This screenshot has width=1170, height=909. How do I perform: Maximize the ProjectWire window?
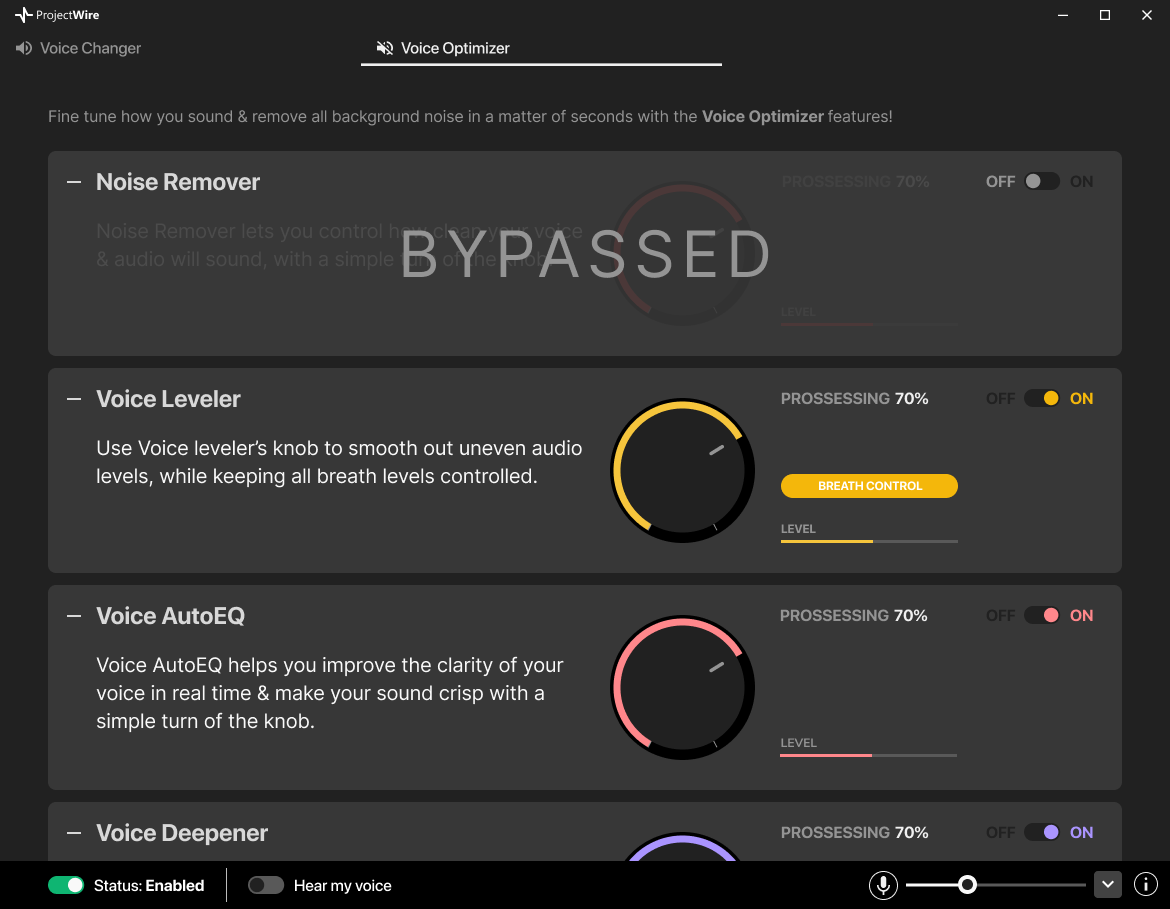[x=1105, y=15]
